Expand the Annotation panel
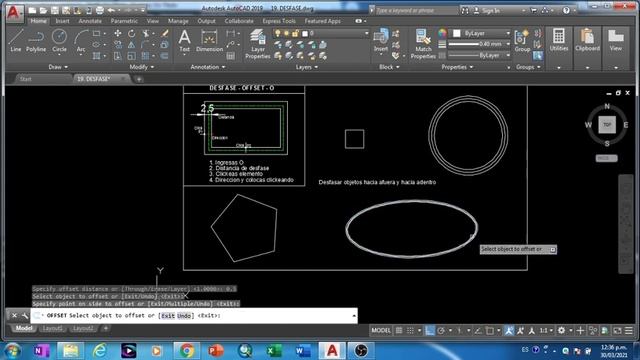640x360 pixels. point(208,67)
